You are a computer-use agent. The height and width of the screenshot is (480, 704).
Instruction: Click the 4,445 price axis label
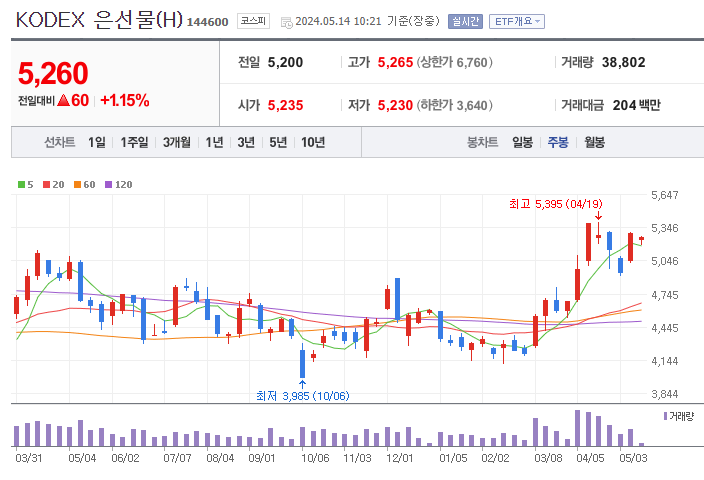tap(664, 328)
